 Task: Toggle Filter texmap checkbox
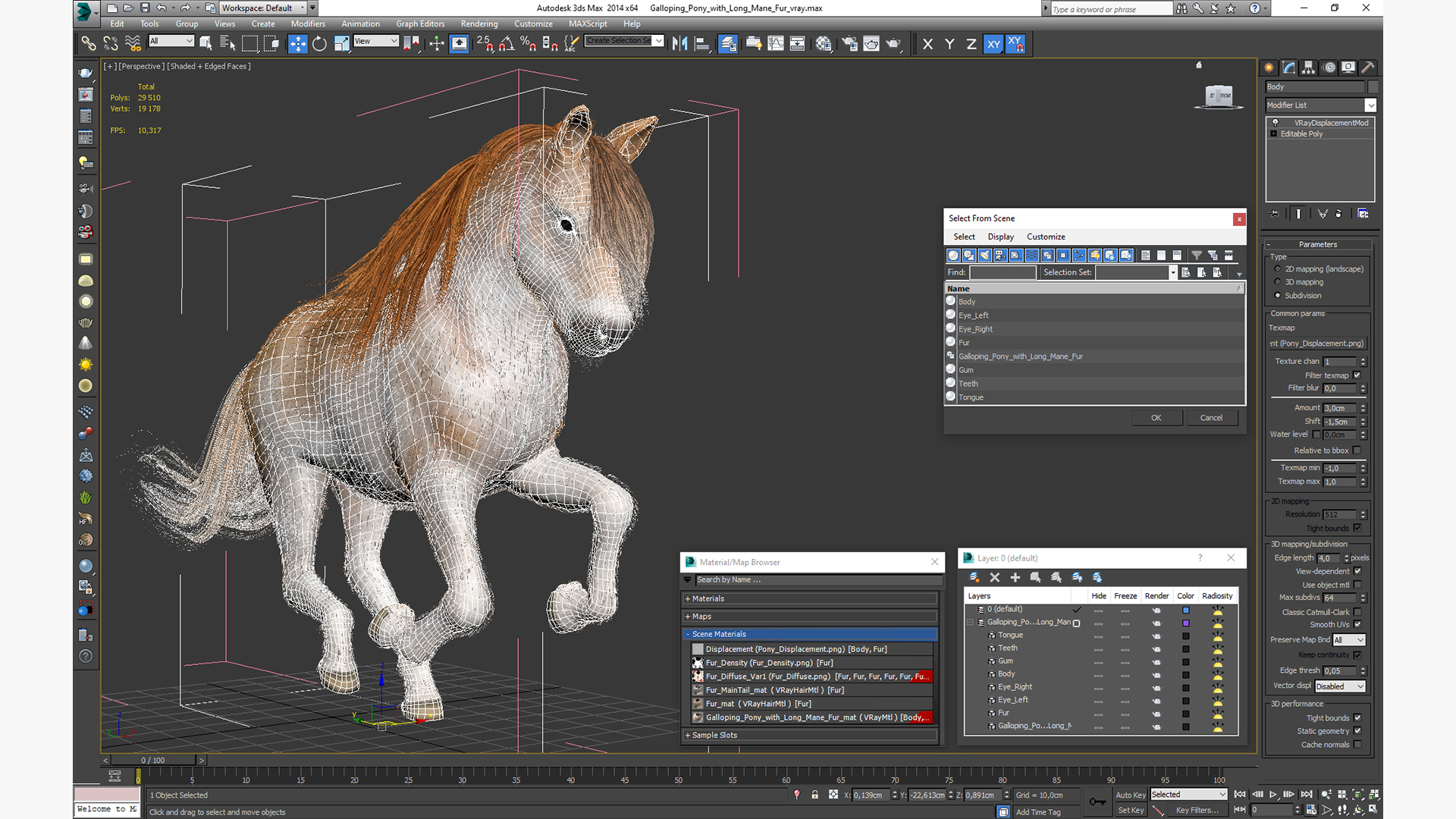click(1357, 375)
